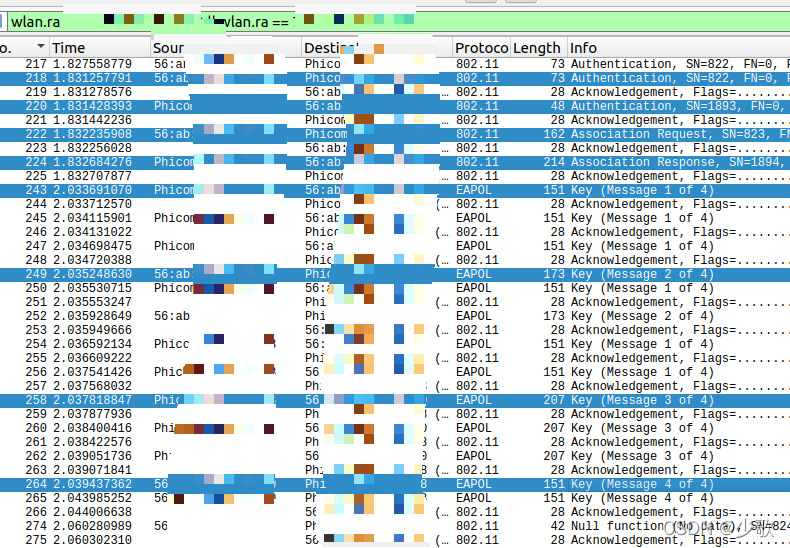Select packet 221 at time 1.831442236
This screenshot has width=790, height=548.
395,120
